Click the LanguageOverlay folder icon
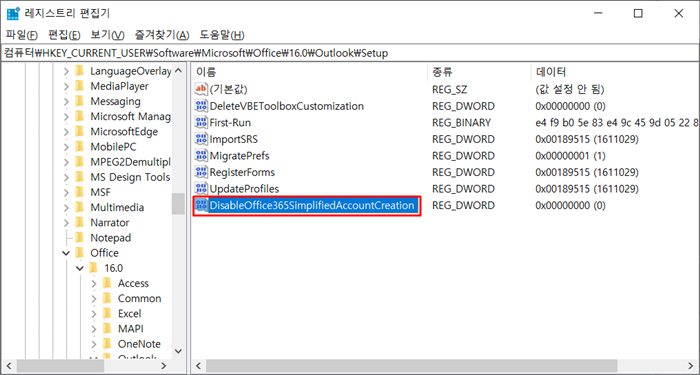The height and width of the screenshot is (375, 700). click(79, 71)
